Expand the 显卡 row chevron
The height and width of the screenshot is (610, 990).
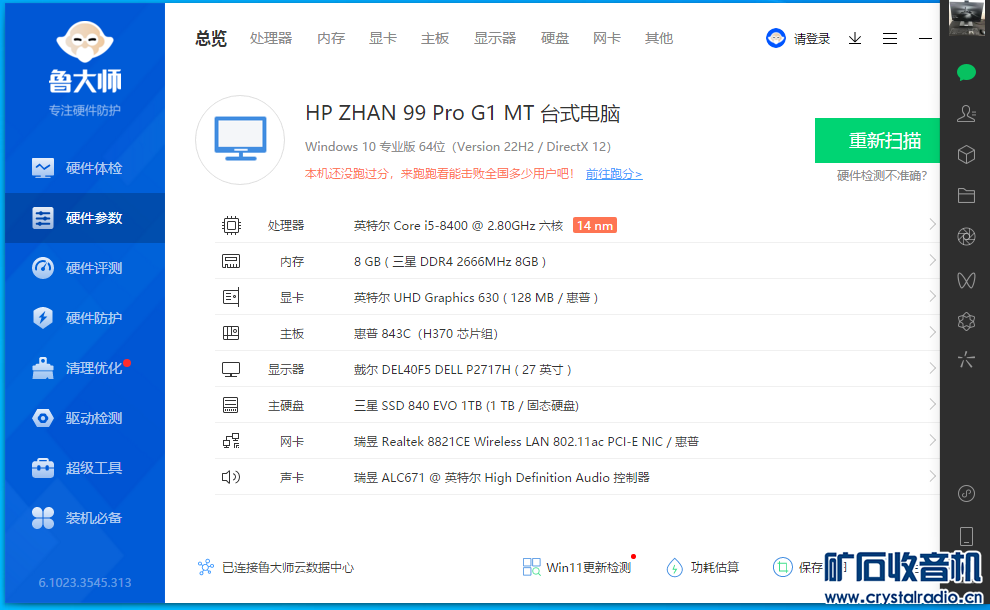tap(933, 296)
